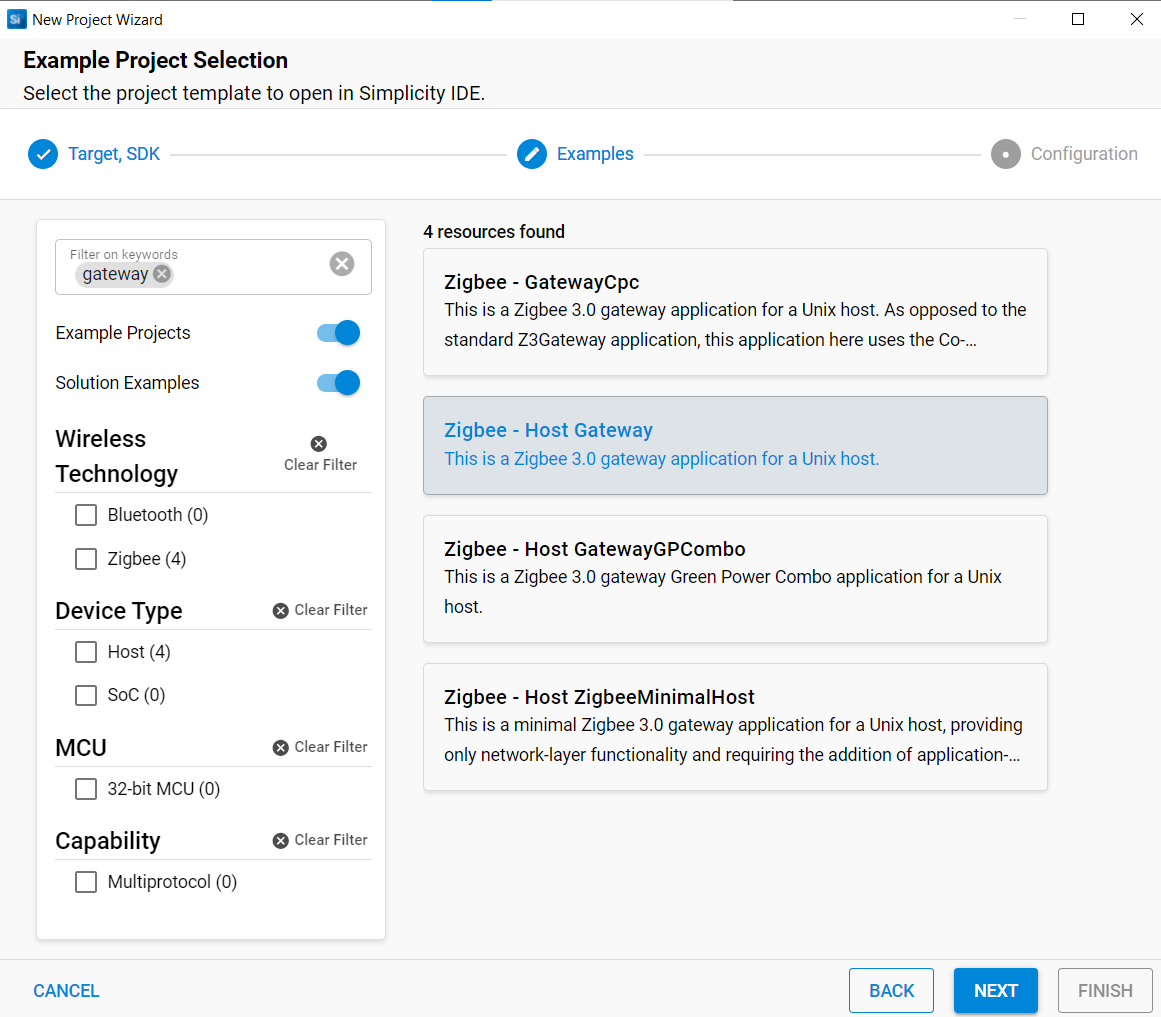1161x1017 pixels.
Task: Click the CANCEL link
Action: click(x=66, y=991)
